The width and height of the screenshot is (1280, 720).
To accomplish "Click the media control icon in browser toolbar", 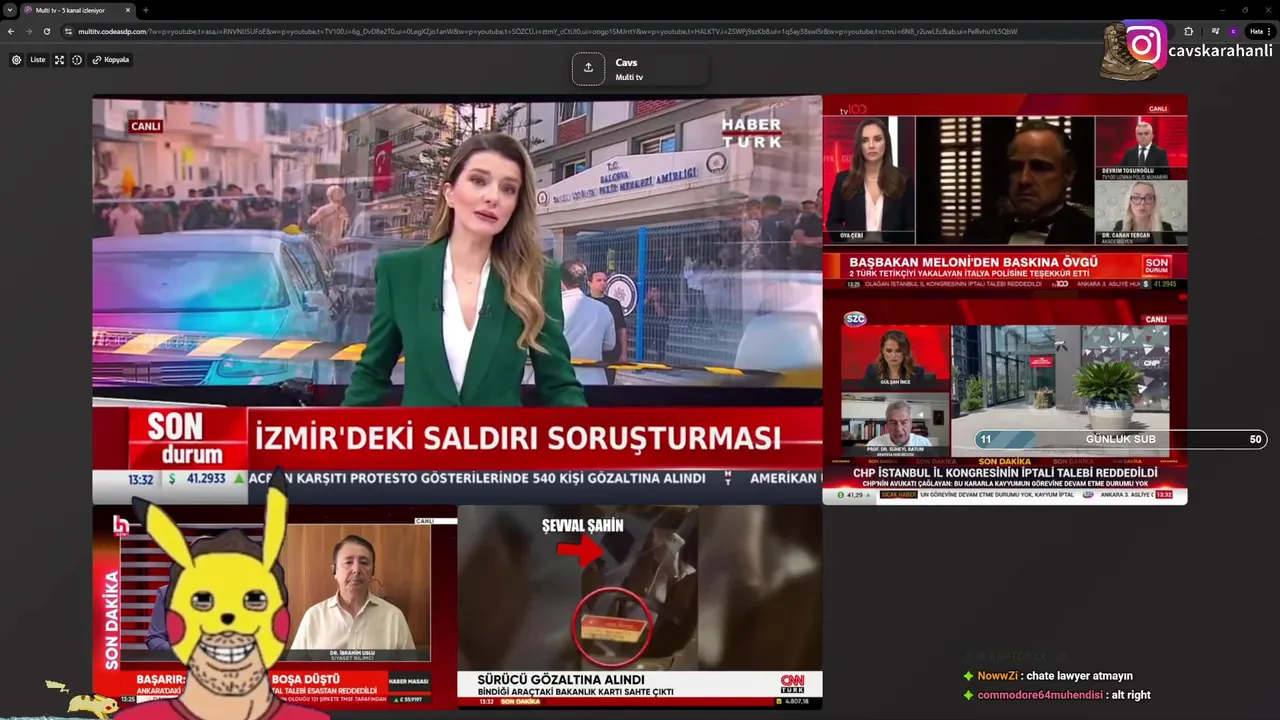I will coord(1215,31).
